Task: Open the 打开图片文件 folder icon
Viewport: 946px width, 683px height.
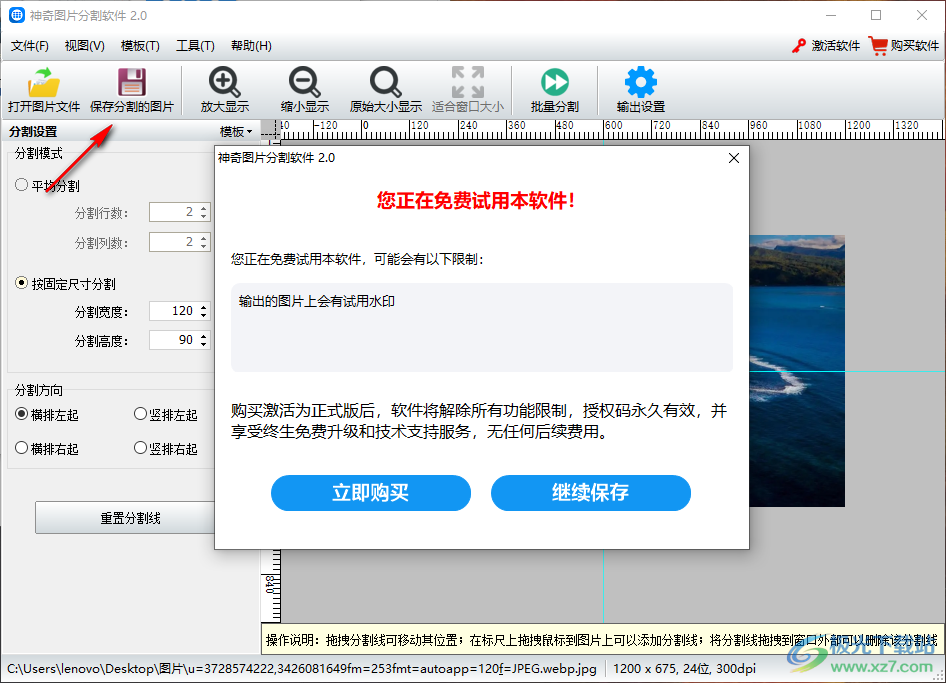Action: 43,83
